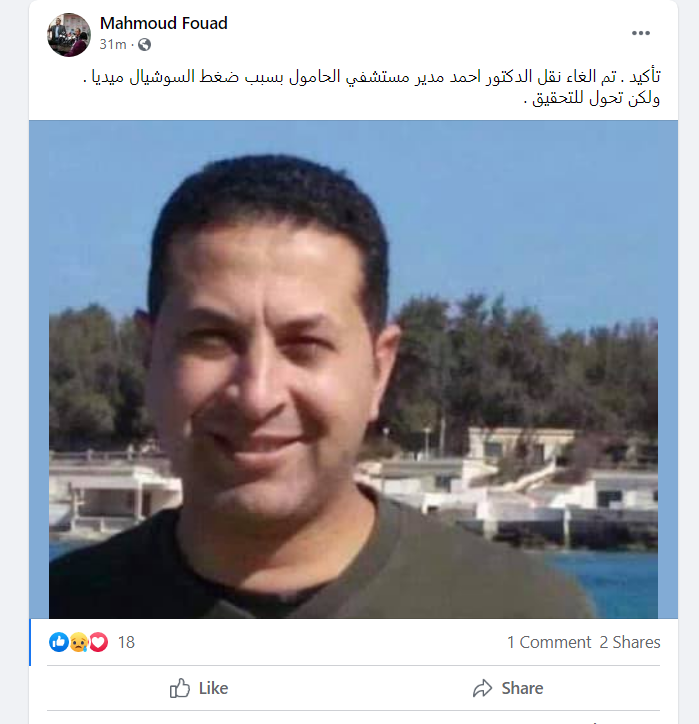Toggle the Like button on the post
The image size is (699, 724).
199,688
